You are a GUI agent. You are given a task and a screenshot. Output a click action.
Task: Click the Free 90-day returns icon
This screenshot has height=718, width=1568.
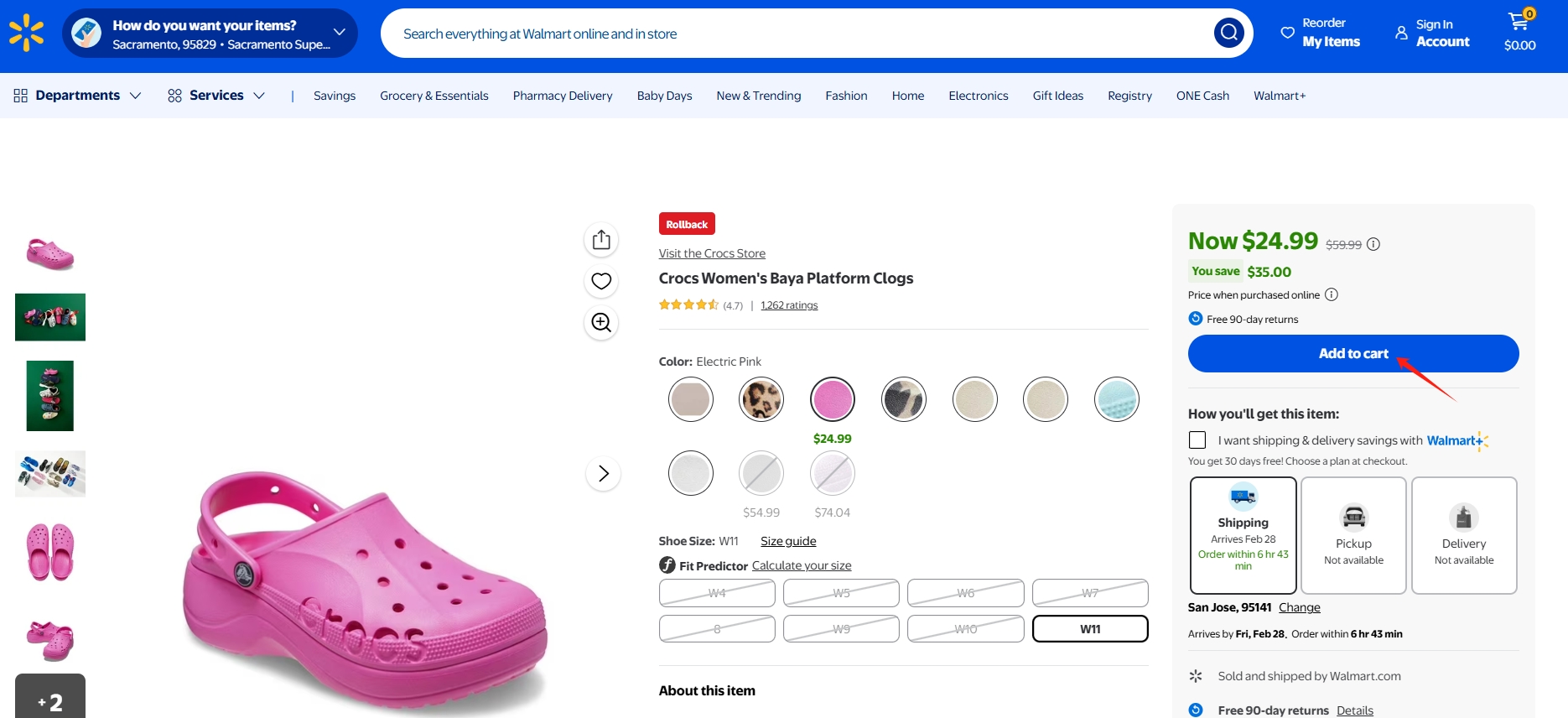(x=1196, y=319)
